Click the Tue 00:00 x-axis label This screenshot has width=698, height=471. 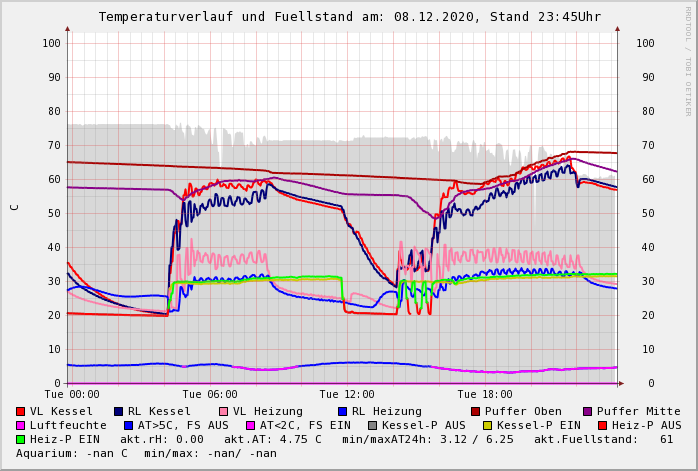coord(72,394)
